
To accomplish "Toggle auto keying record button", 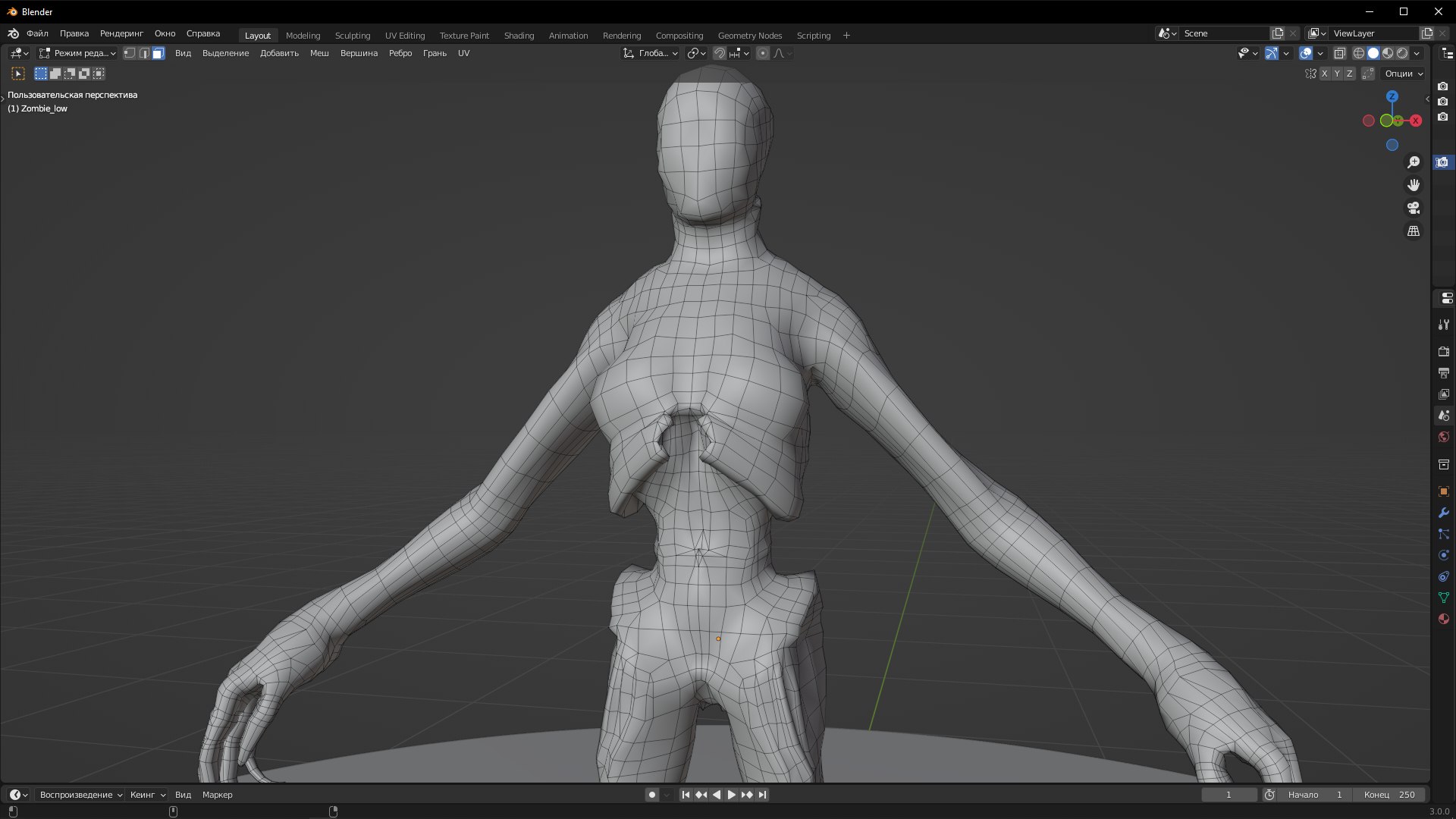I will 651,795.
